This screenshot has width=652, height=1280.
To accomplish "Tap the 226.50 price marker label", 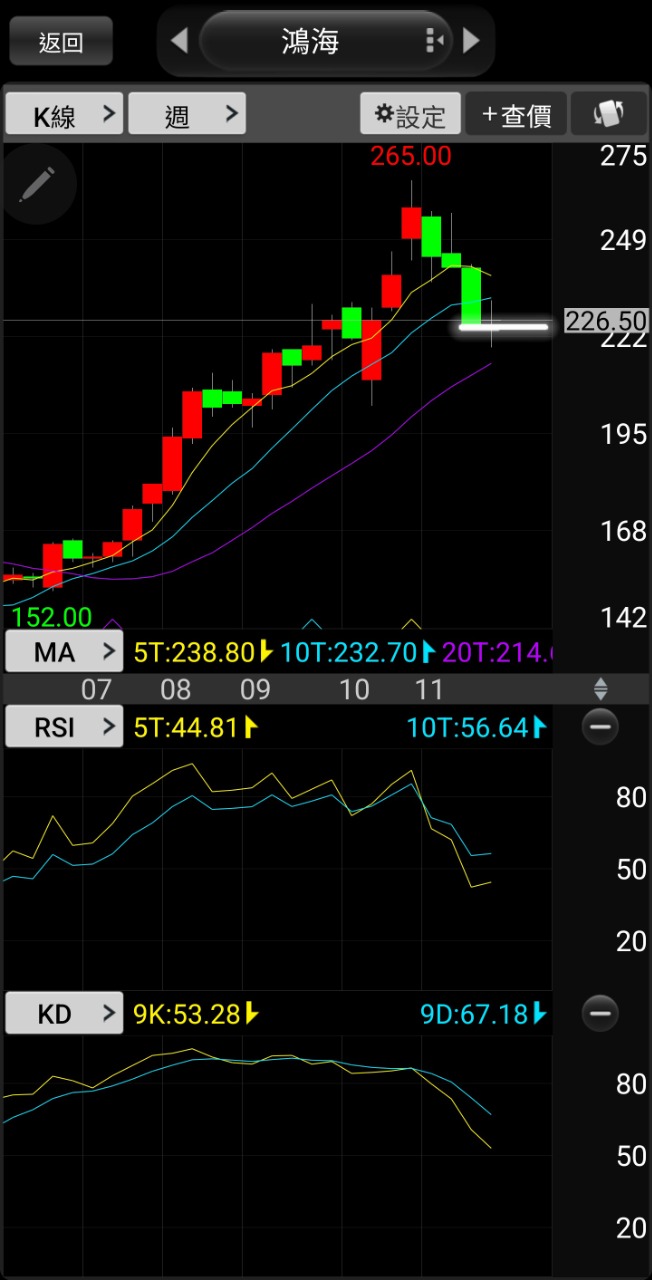I will [606, 321].
